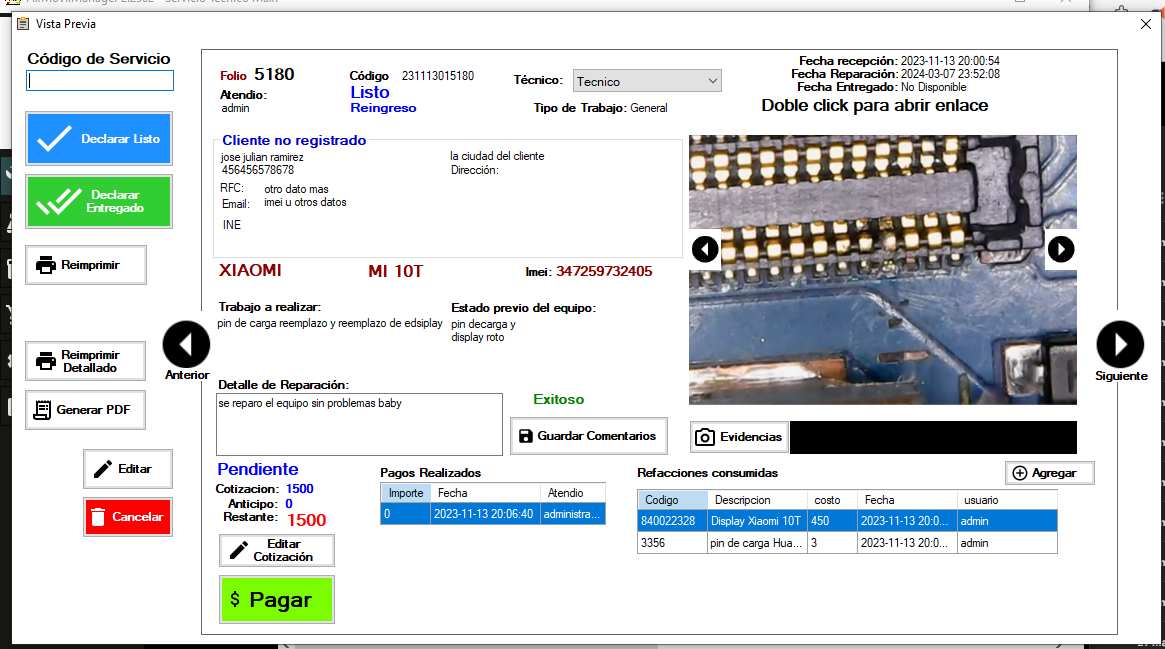Cancel the service order
This screenshot has width=1165, height=649.
pos(128,517)
